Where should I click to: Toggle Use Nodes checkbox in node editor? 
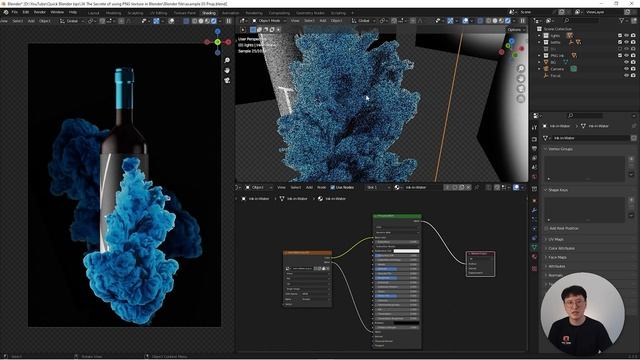(333, 187)
